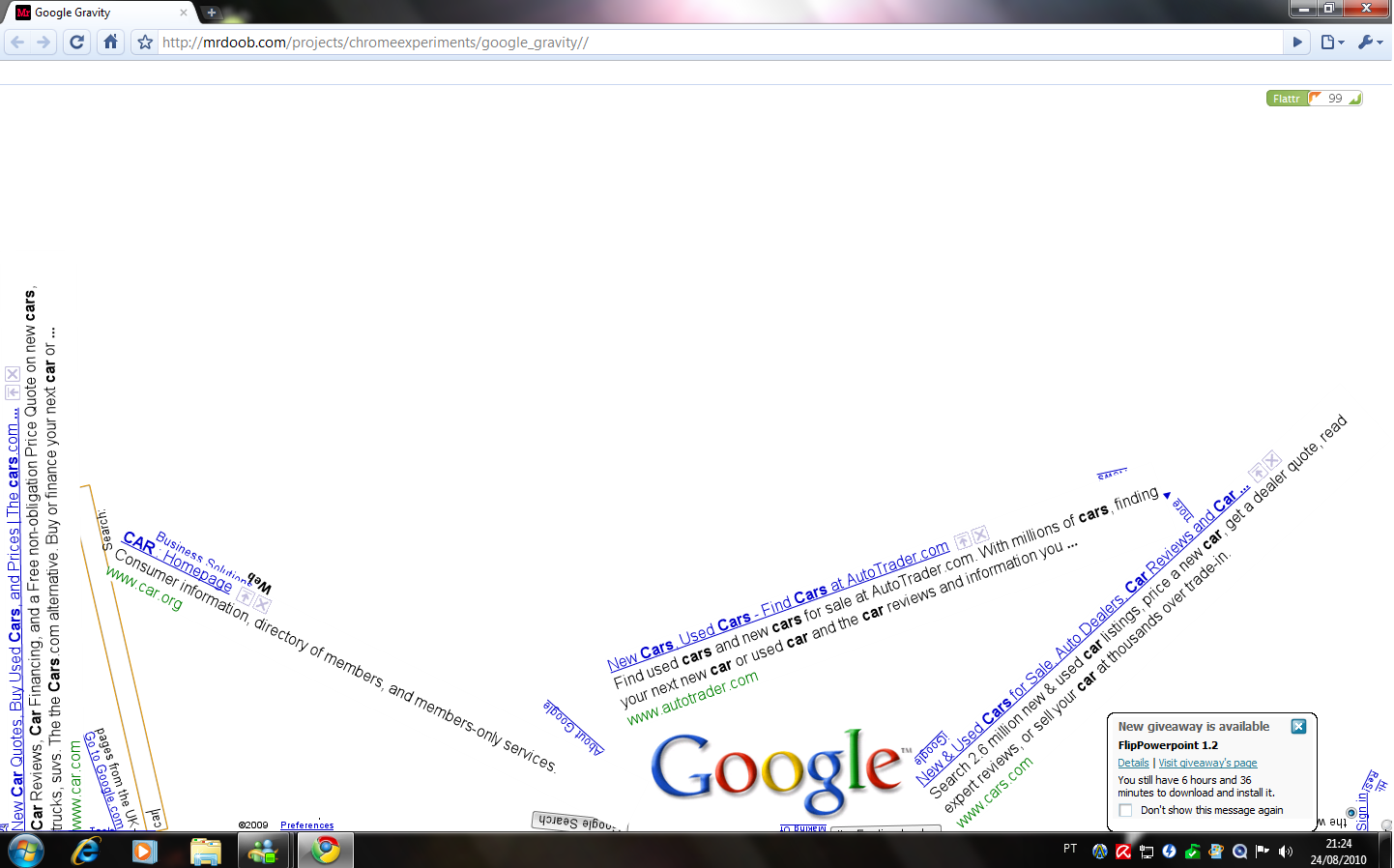Go forward with the browser Forward arrow

click(x=43, y=42)
